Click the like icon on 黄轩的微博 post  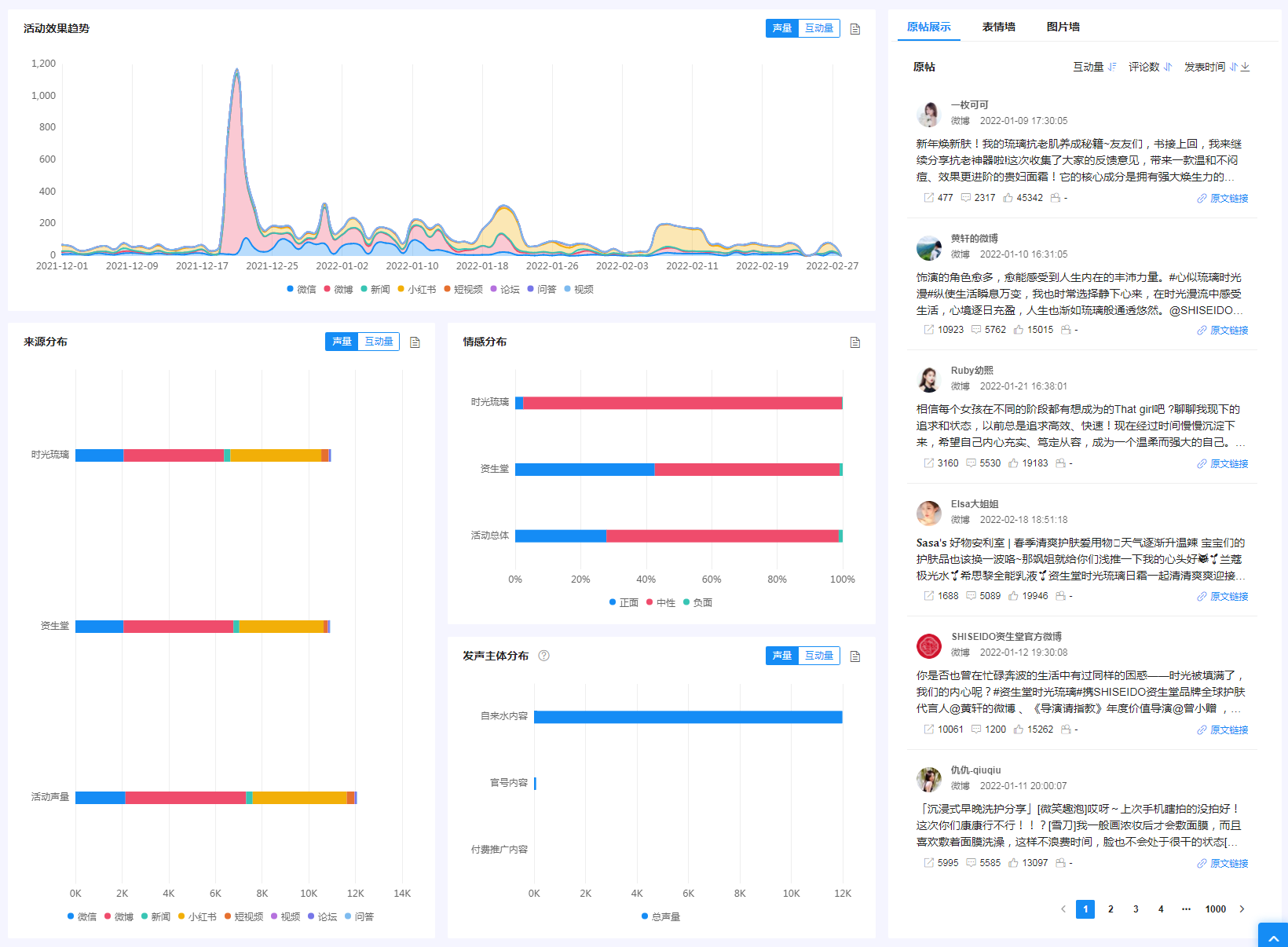[1019, 330]
